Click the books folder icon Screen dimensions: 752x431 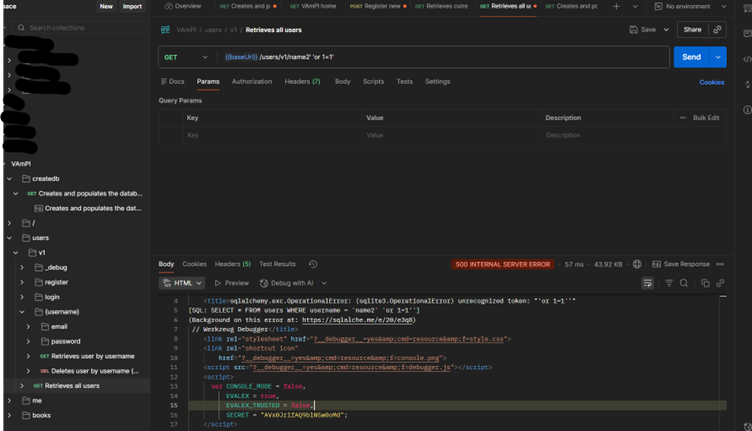[x=26, y=416]
